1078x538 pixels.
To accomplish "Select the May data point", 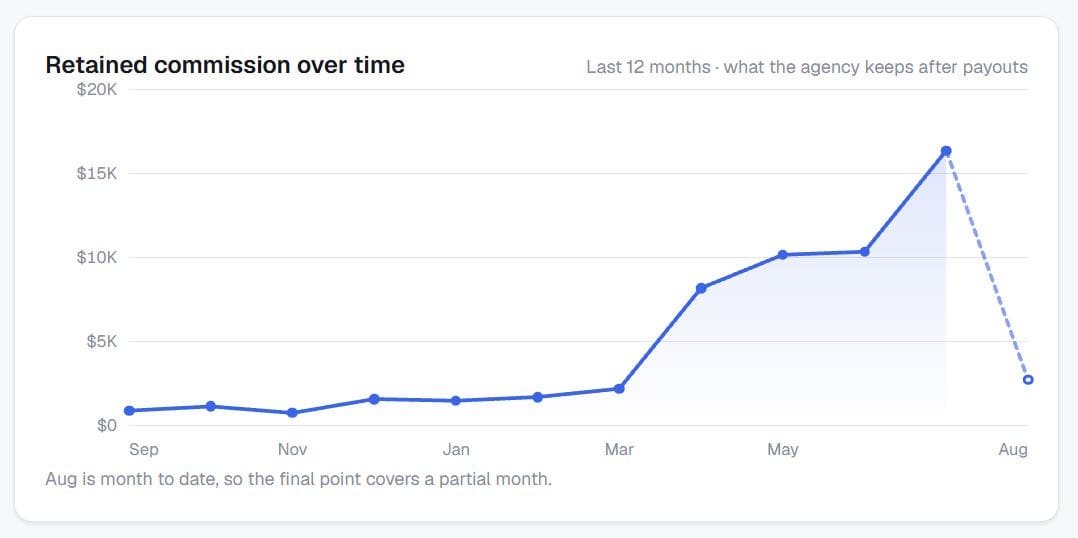I will point(782,254).
